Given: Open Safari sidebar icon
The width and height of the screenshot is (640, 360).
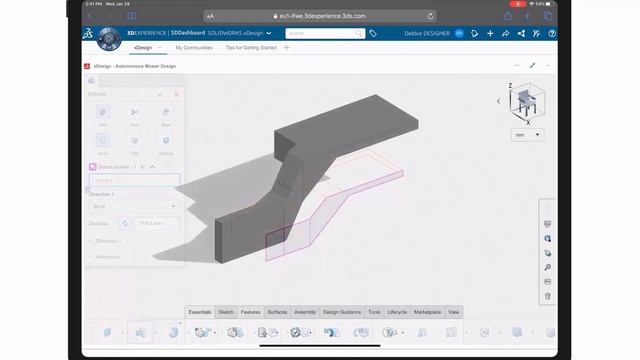Looking at the screenshot, I should click(x=131, y=16).
